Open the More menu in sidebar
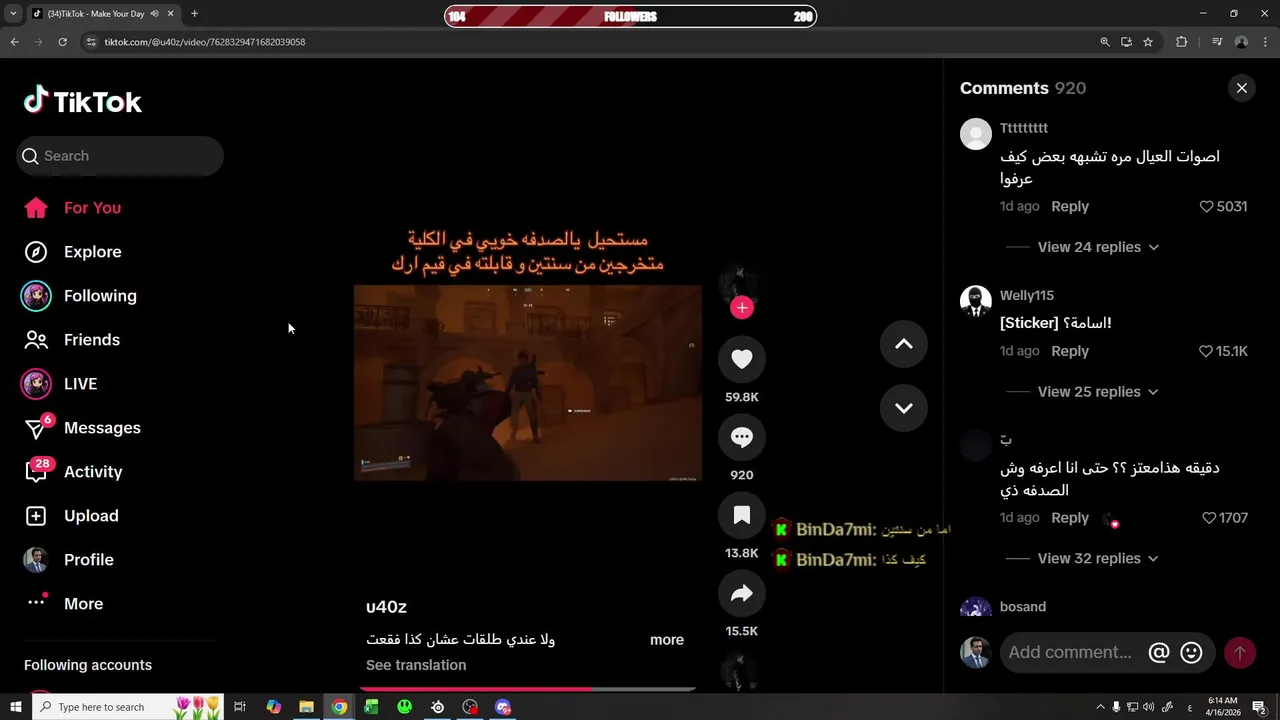1280x720 pixels. tap(83, 604)
